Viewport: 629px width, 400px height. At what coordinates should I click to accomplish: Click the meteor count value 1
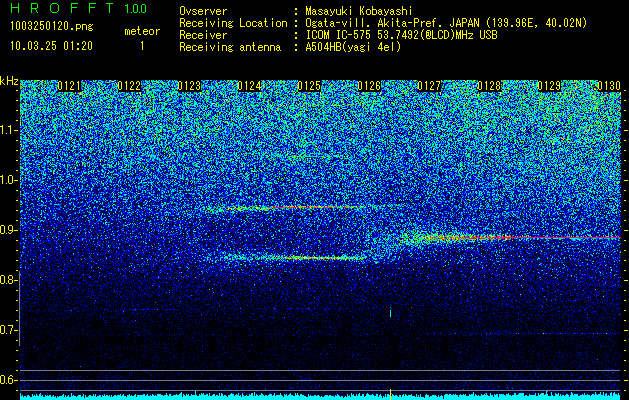pos(142,46)
